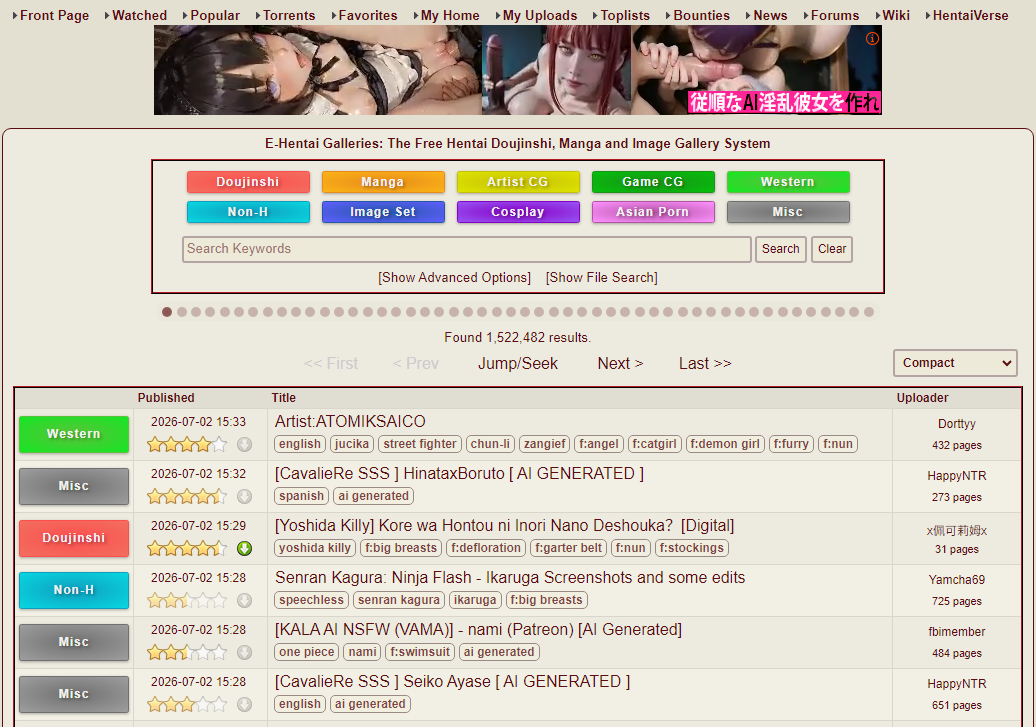Click the Search Keywords input field

point(467,249)
